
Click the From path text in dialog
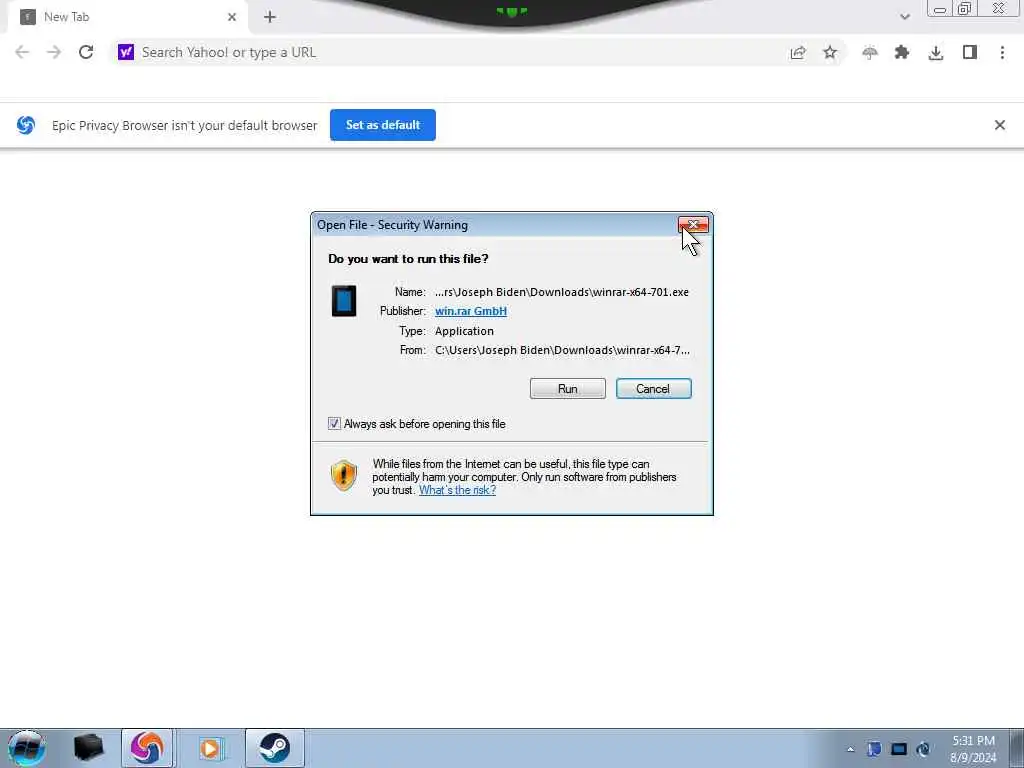[x=562, y=350]
